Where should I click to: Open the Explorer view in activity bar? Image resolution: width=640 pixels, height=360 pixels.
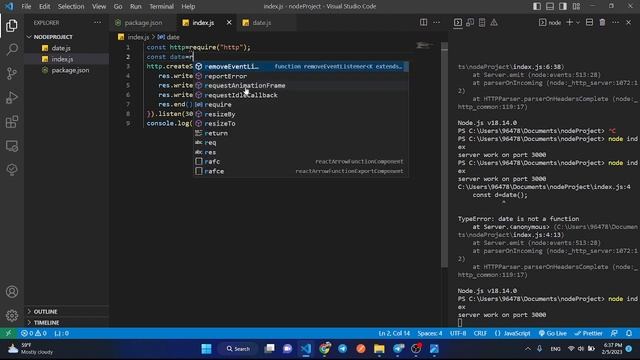pyautogui.click(x=12, y=26)
